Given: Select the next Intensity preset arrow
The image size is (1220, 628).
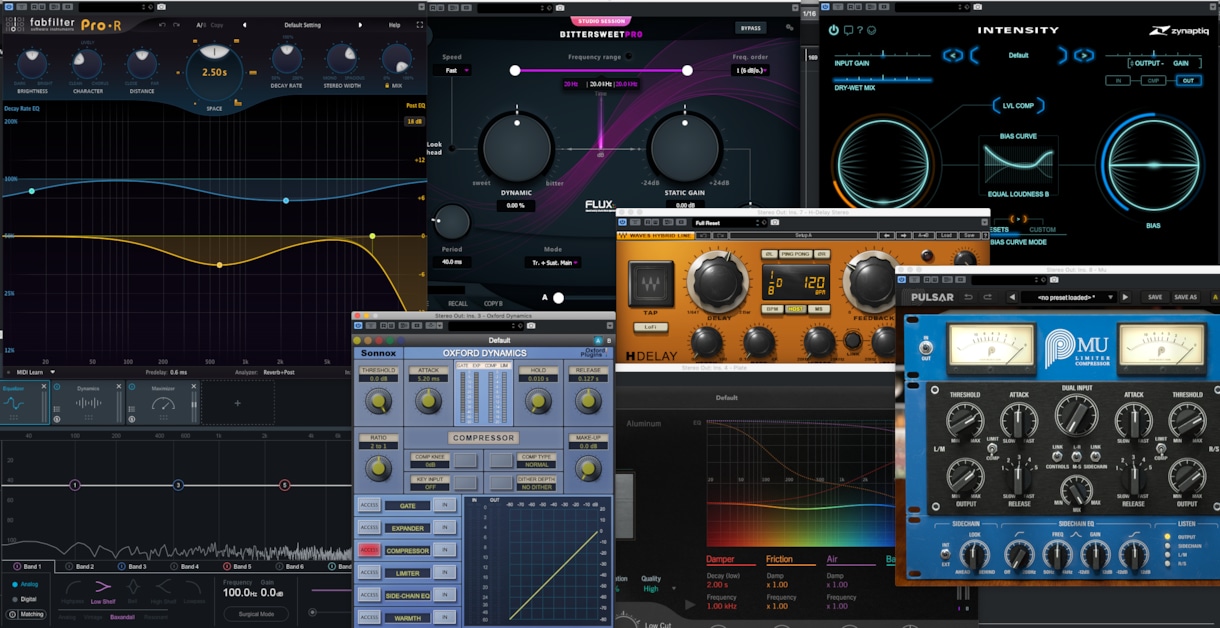Looking at the screenshot, I should point(1084,55).
